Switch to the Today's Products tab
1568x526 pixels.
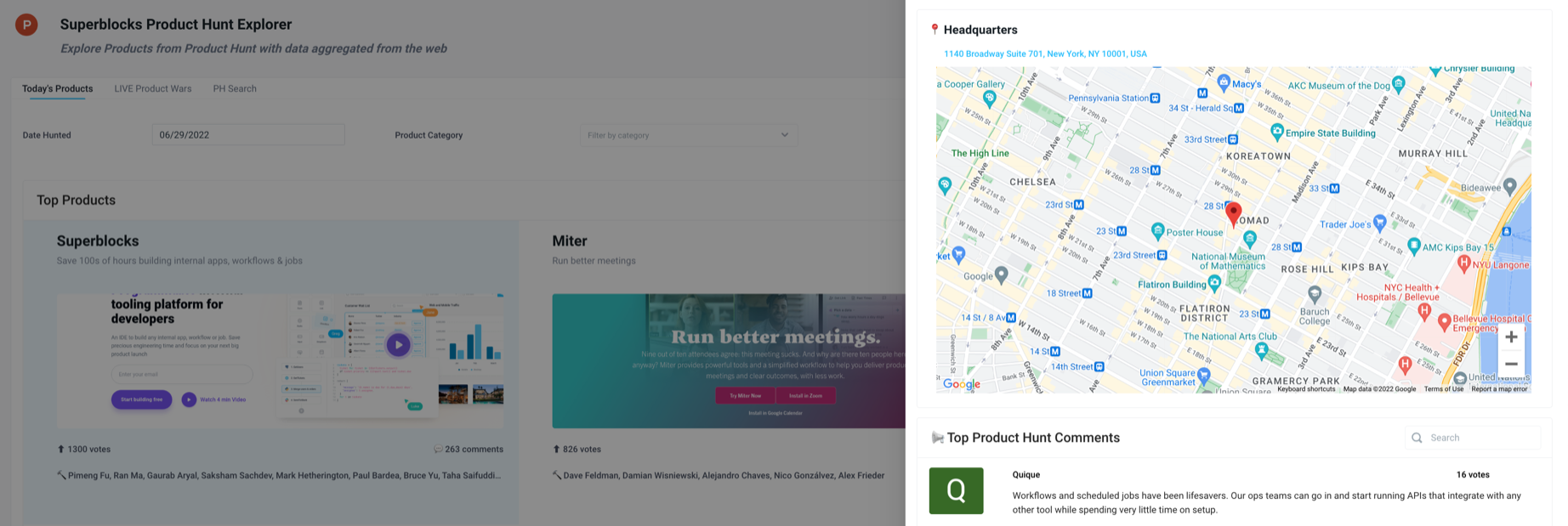click(x=57, y=88)
